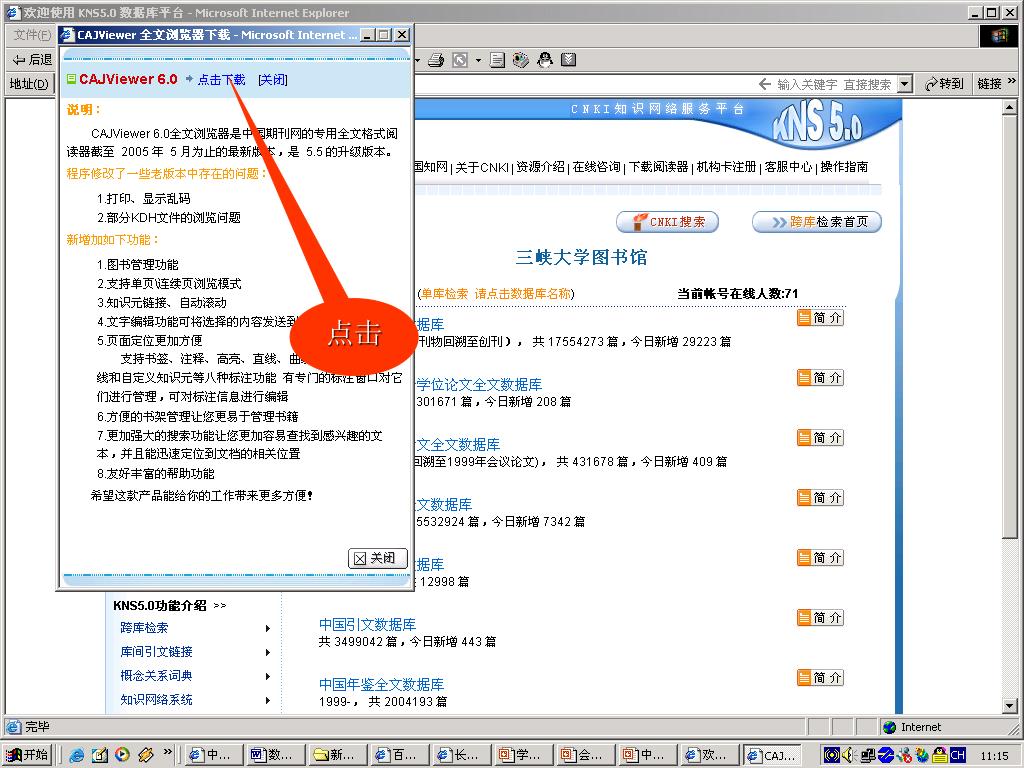The width and height of the screenshot is (1024, 768).
Task: Click the Print icon in IE toolbar
Action: pyautogui.click(x=436, y=60)
